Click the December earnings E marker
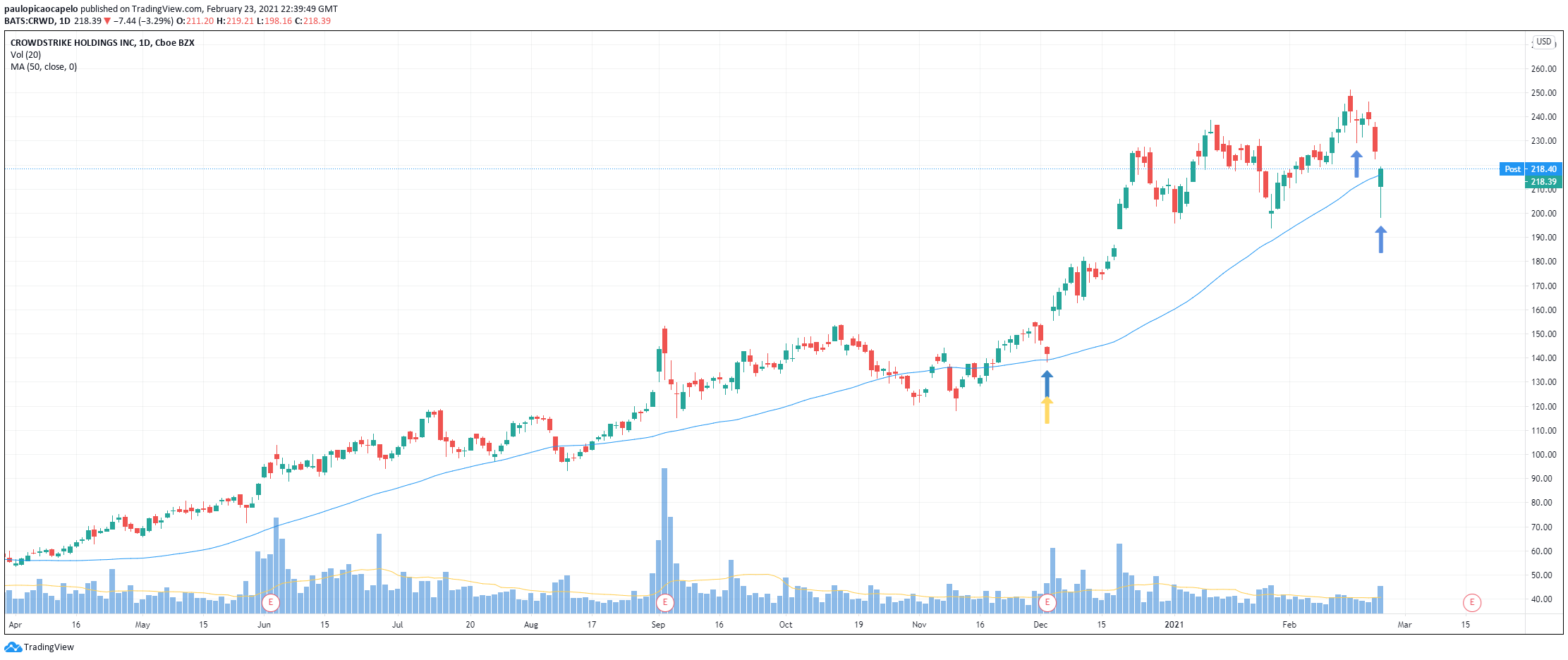Image resolution: width=1568 pixels, height=660 pixels. point(1047,603)
